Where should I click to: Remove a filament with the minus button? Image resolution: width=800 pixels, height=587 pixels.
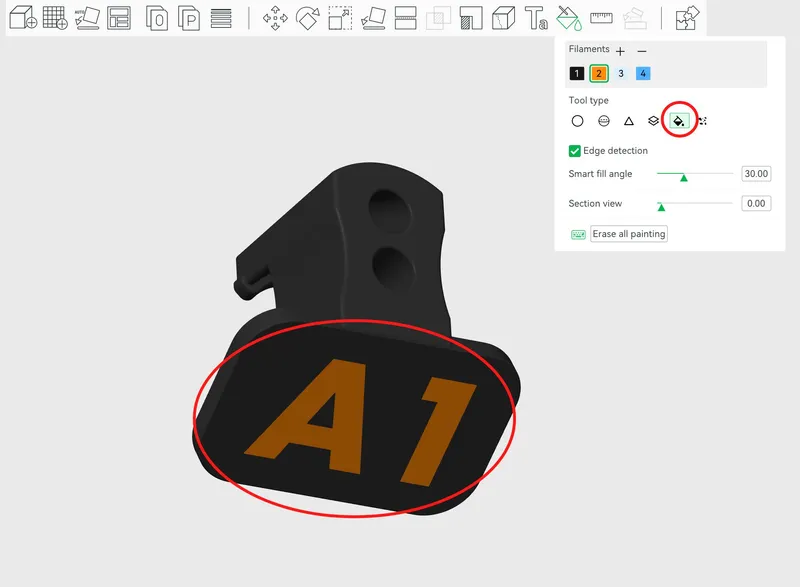[x=642, y=51]
